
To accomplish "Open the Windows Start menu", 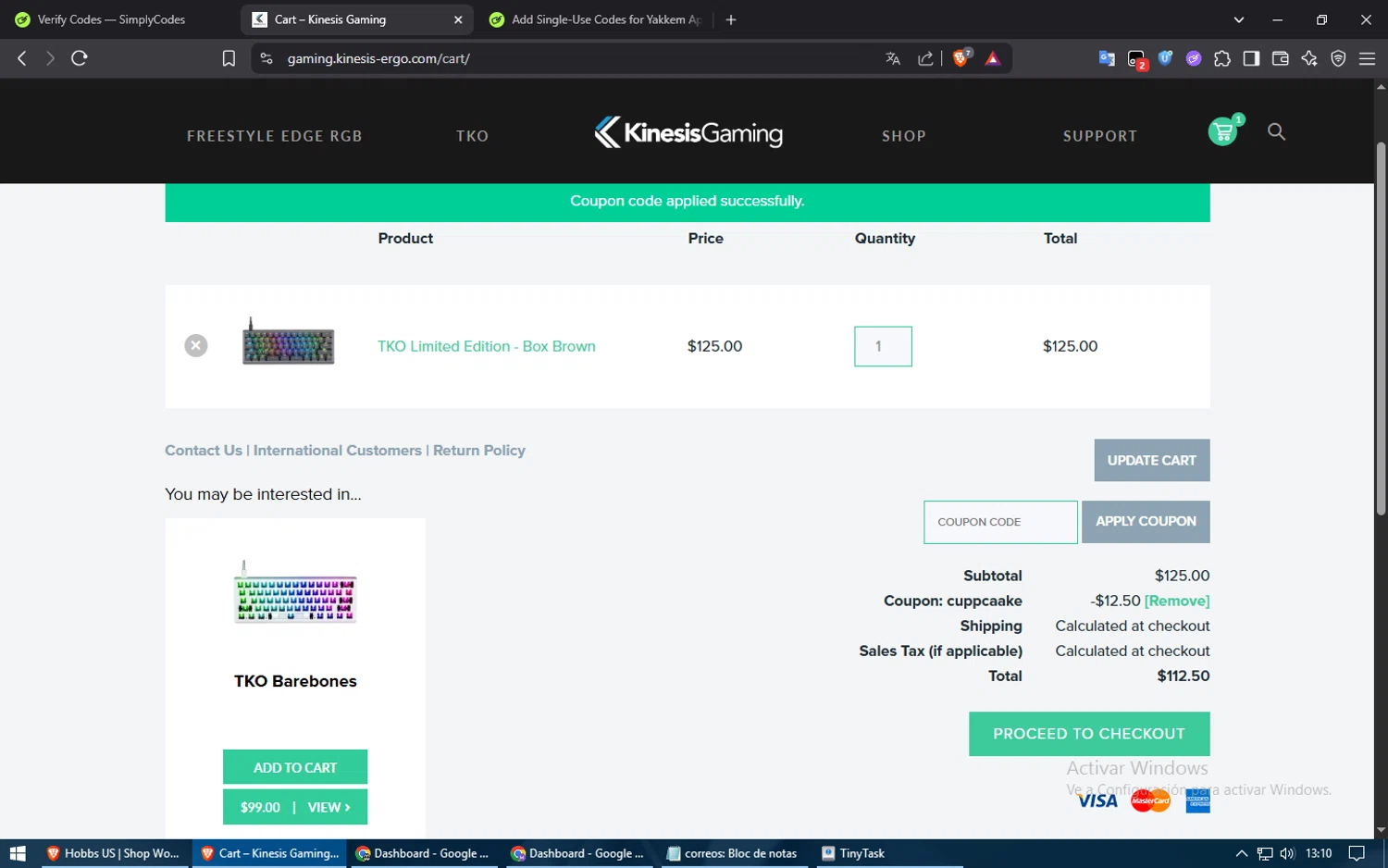I will pyautogui.click(x=18, y=853).
